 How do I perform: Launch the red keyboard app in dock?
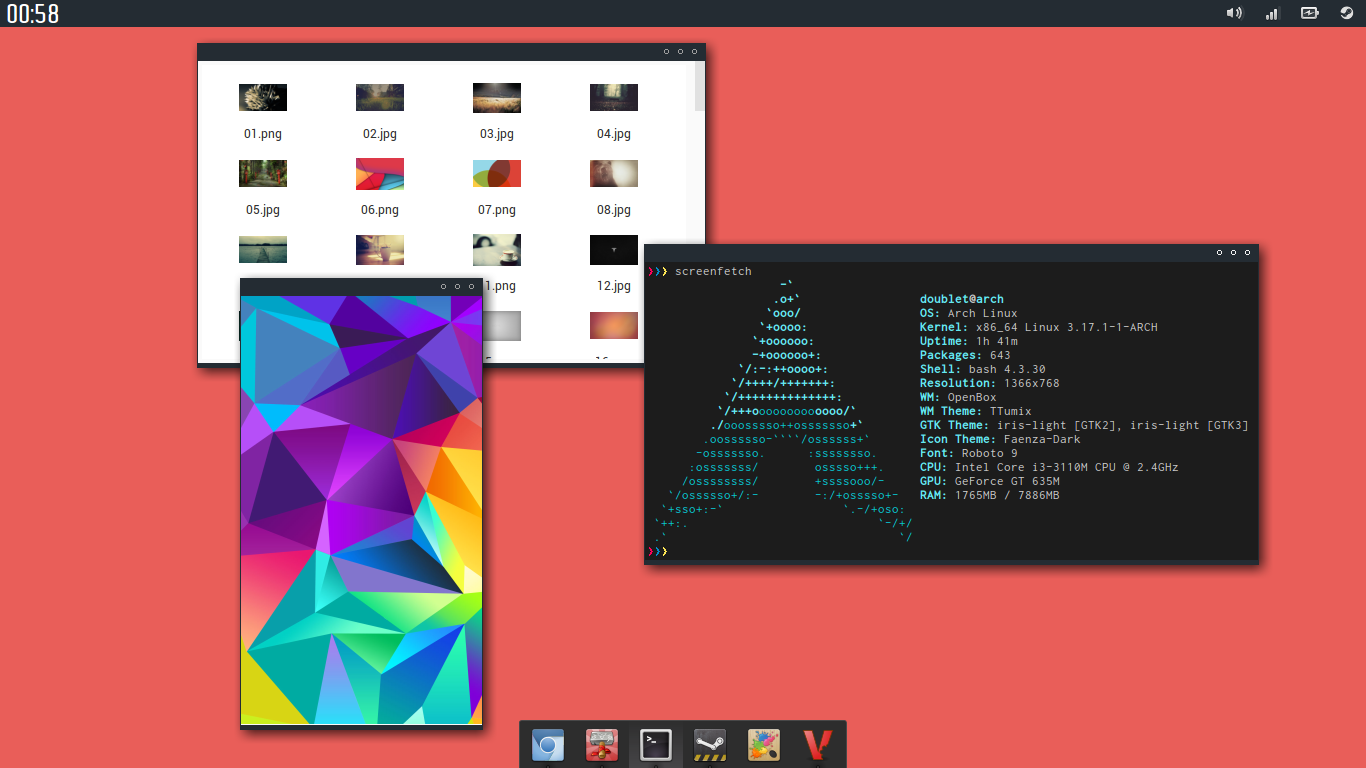[602, 745]
